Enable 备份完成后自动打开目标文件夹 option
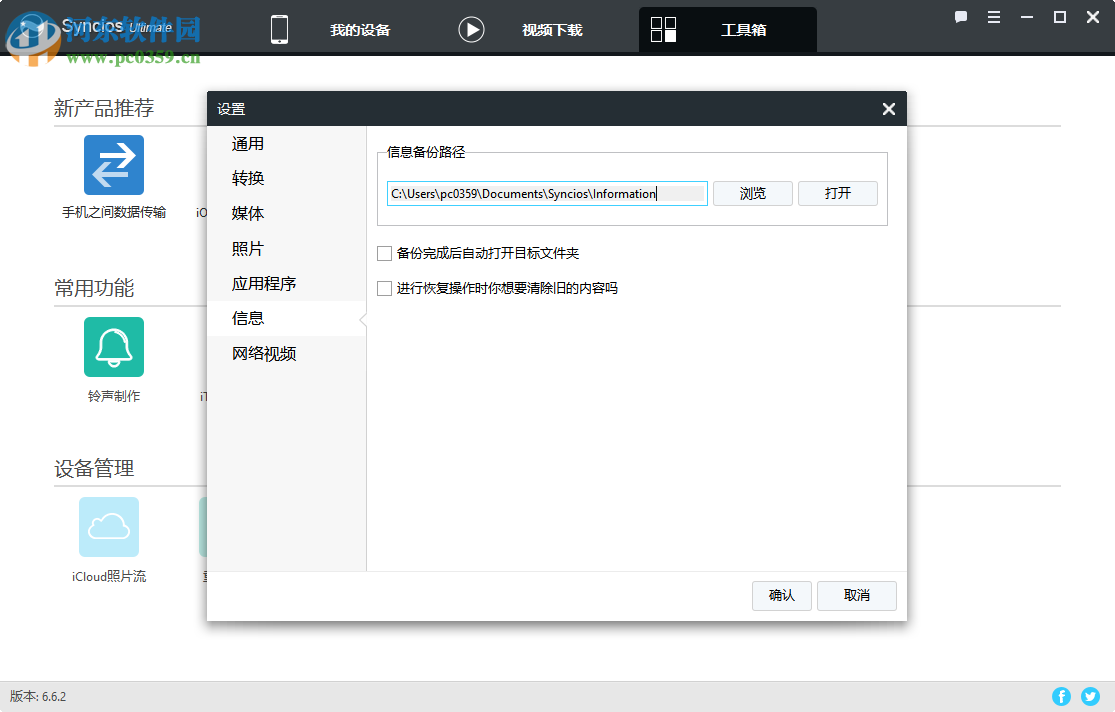Viewport: 1115px width, 712px height. tap(384, 253)
